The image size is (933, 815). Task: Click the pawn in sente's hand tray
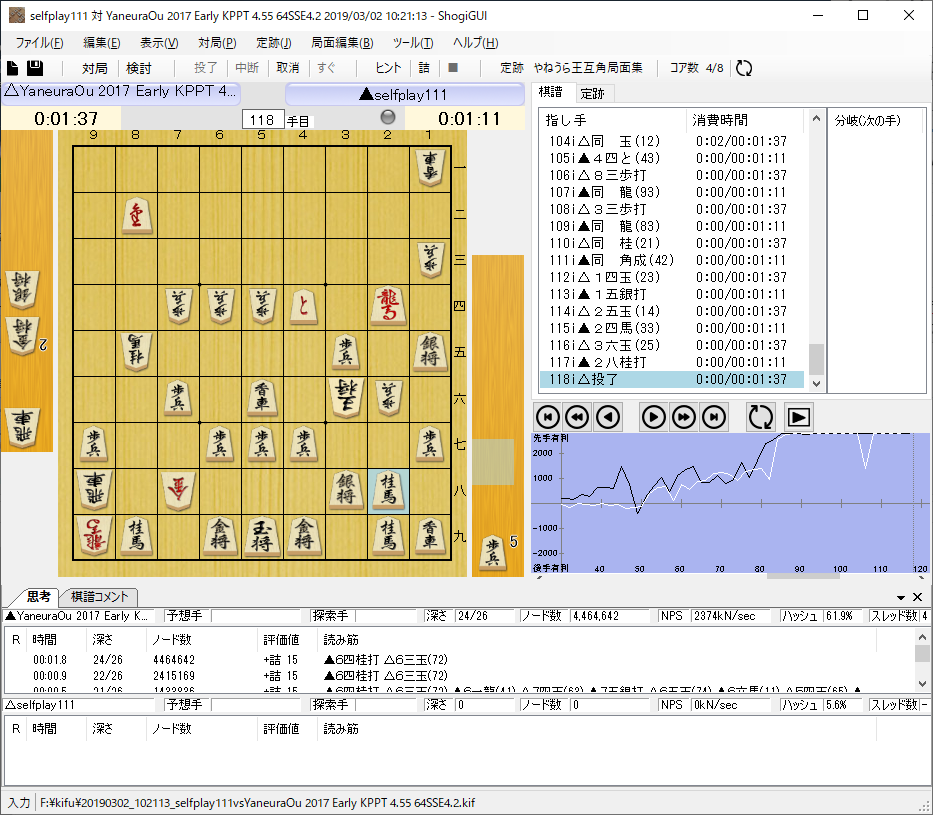493,551
